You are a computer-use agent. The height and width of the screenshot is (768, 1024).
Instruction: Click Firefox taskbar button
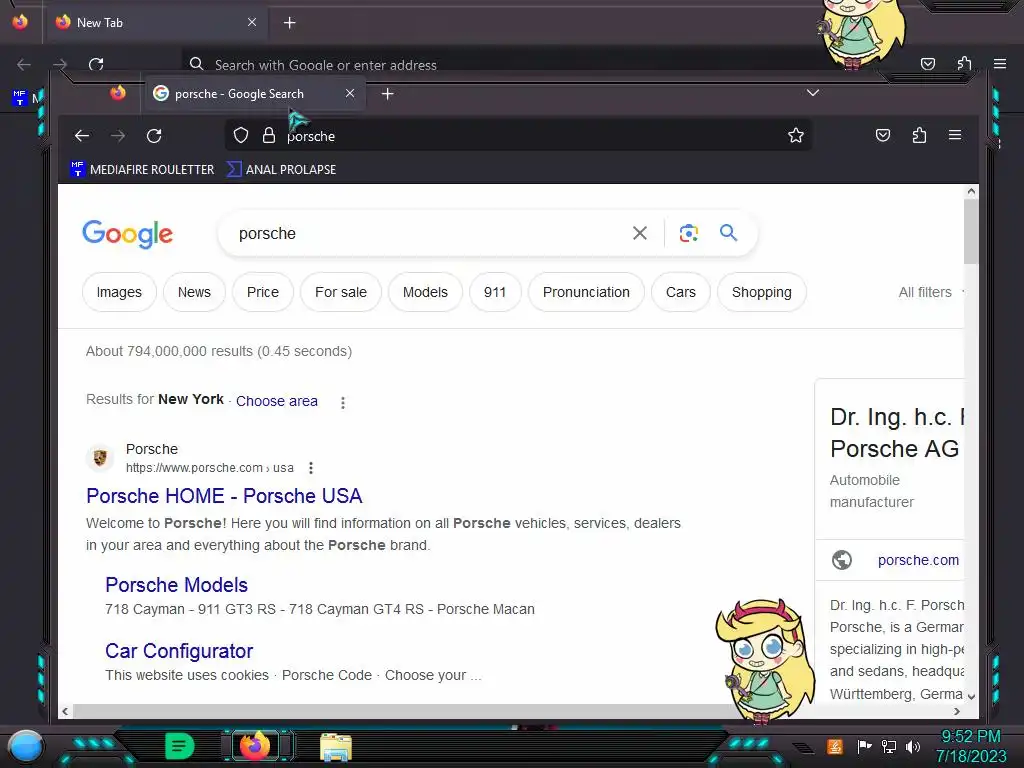[255, 746]
